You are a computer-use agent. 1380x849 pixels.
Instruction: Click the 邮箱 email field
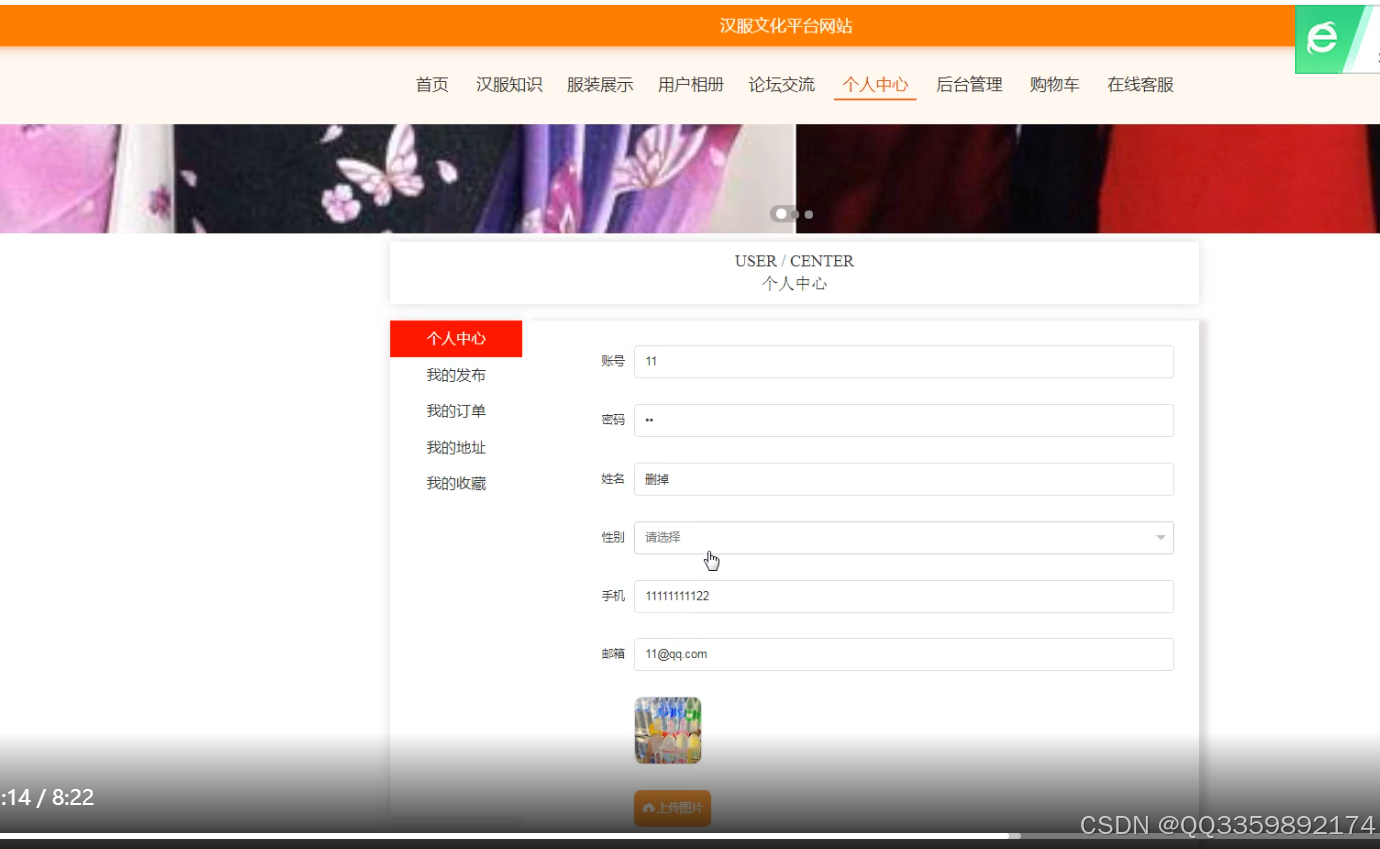point(904,655)
